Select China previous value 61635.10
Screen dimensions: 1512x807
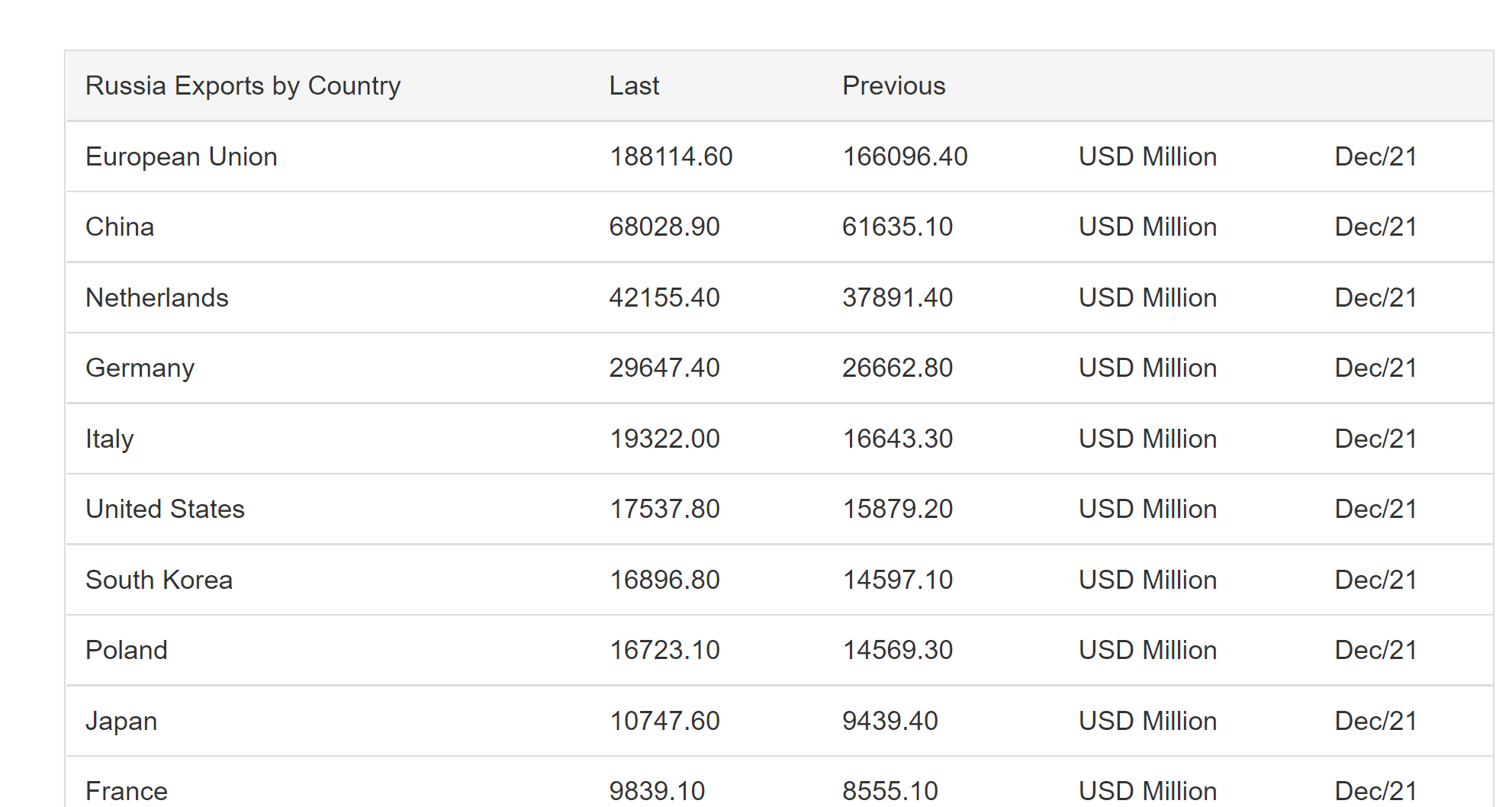point(897,227)
